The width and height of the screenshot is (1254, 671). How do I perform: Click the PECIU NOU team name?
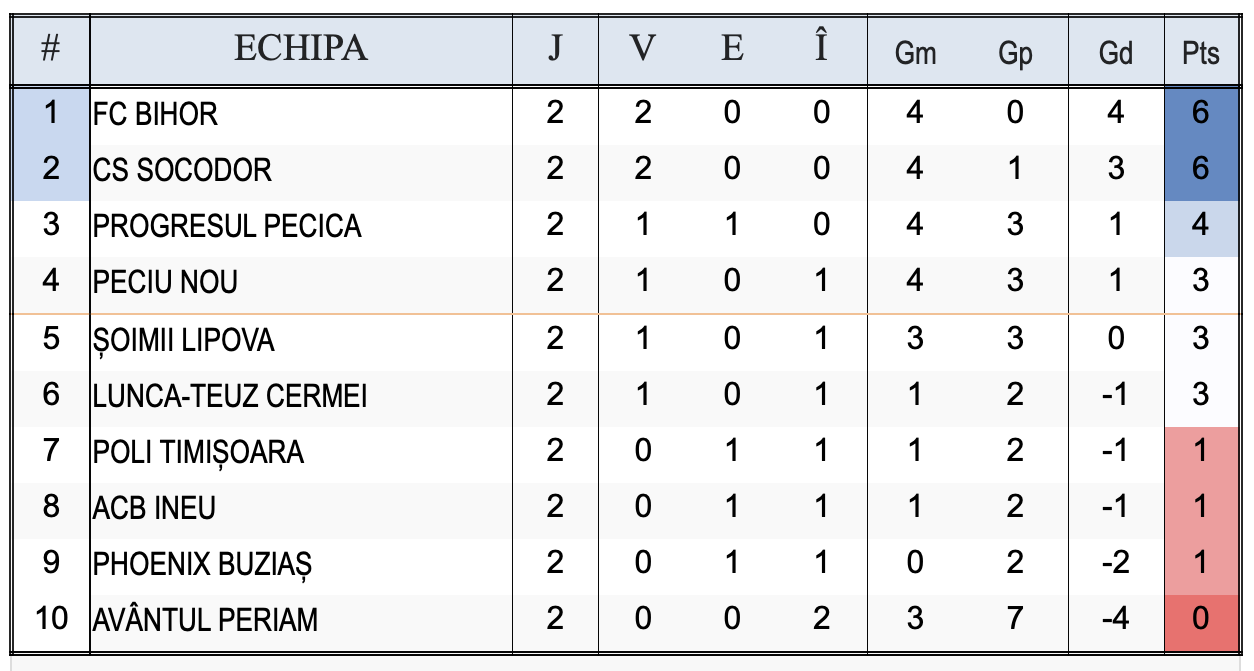pyautogui.click(x=165, y=282)
